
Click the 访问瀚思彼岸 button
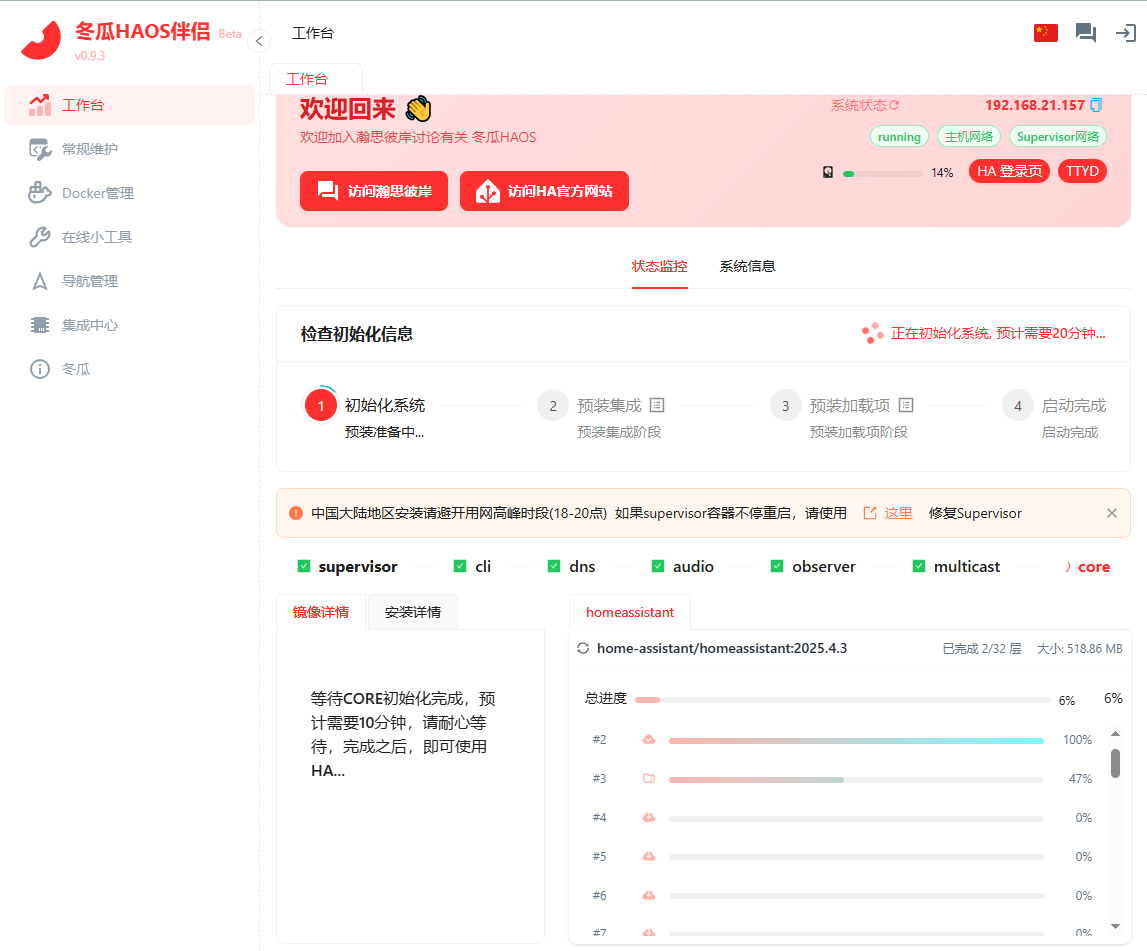[374, 191]
